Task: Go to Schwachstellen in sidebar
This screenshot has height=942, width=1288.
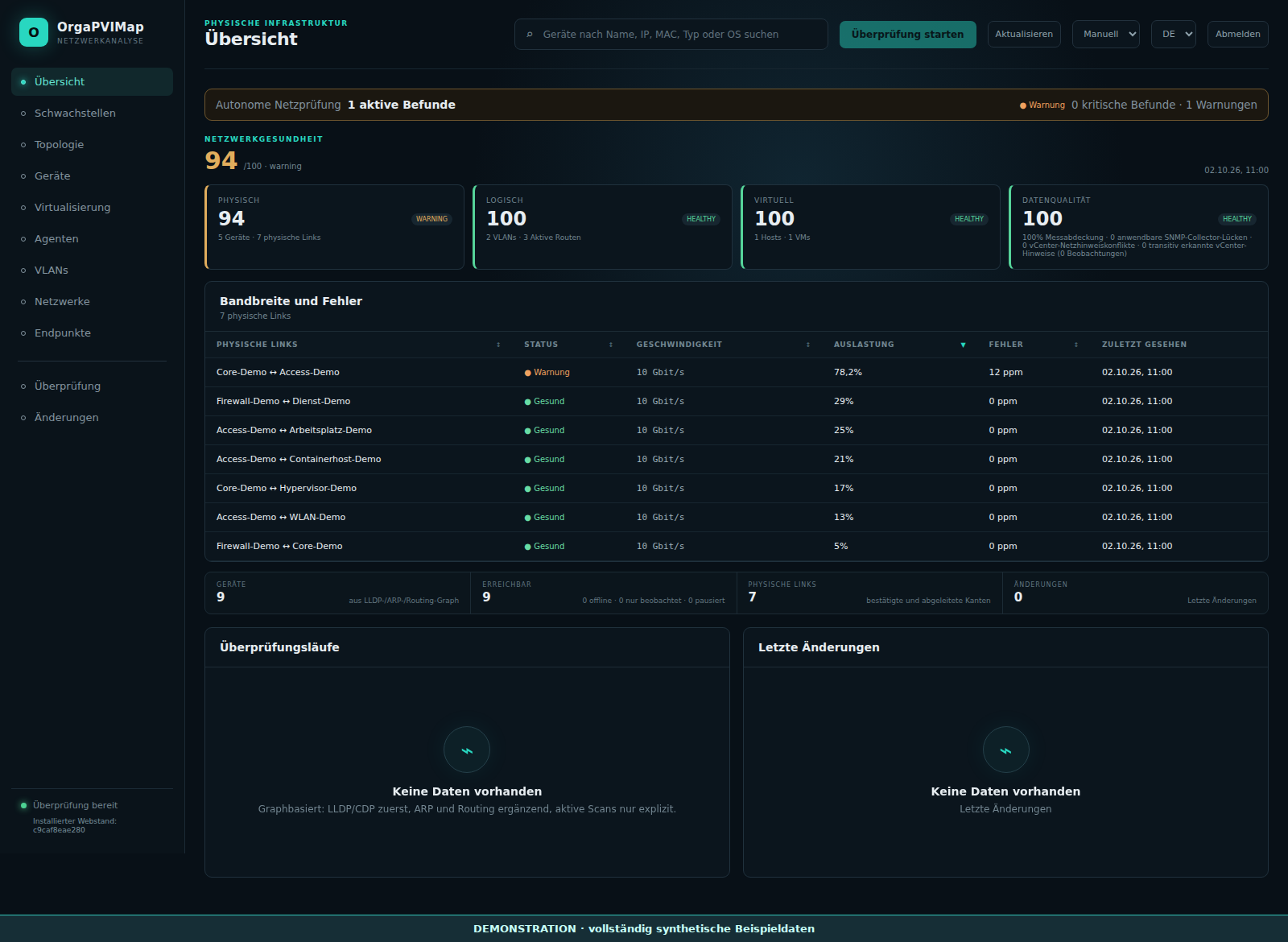Action: (x=92, y=114)
